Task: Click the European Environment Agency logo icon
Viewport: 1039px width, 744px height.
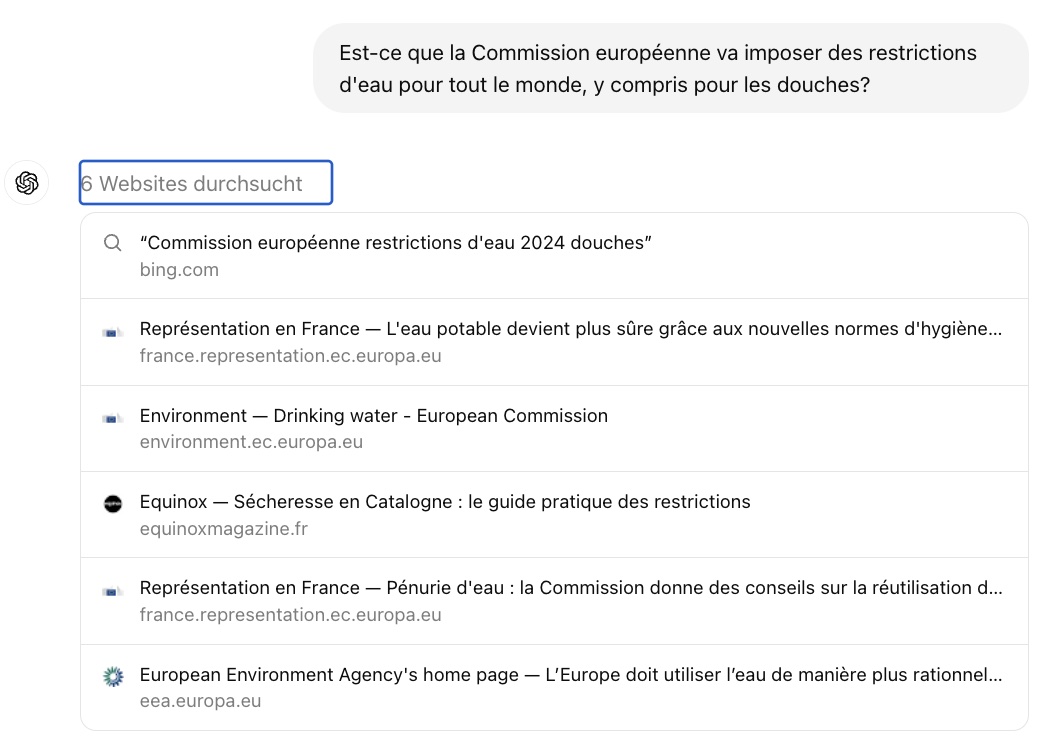Action: 113,674
